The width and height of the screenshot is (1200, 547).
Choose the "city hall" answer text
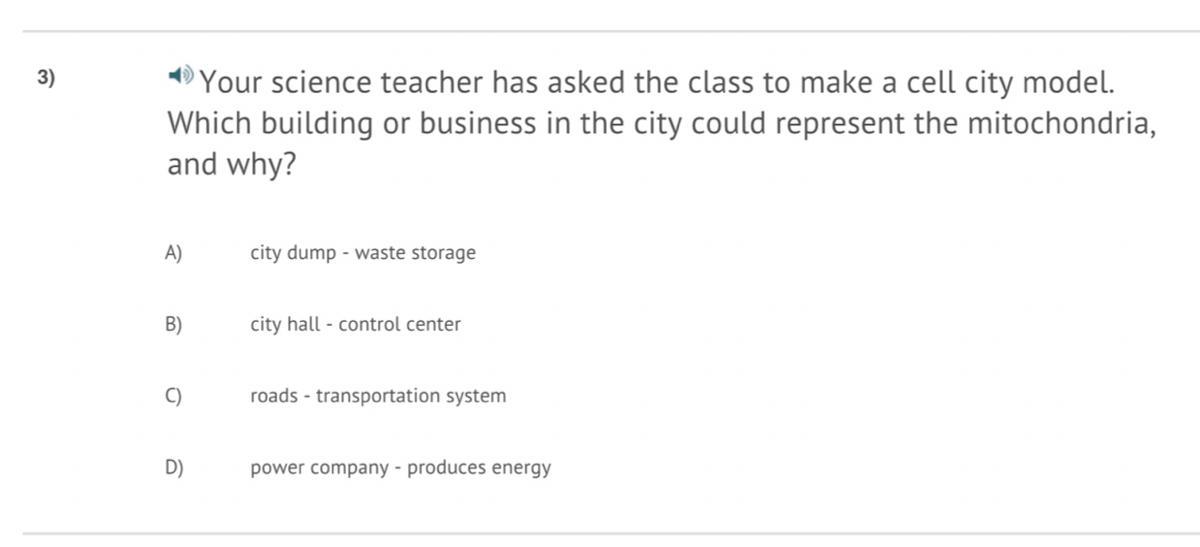click(285, 325)
